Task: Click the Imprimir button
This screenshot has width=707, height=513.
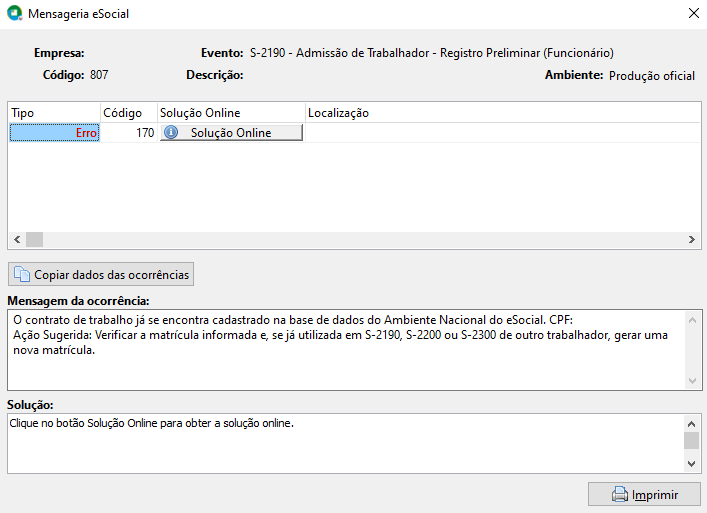Action: point(644,494)
